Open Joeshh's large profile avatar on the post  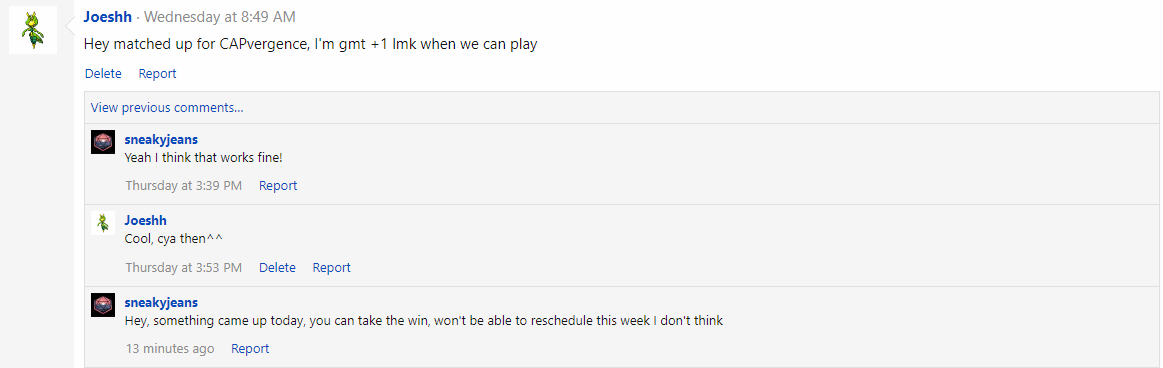(33, 30)
